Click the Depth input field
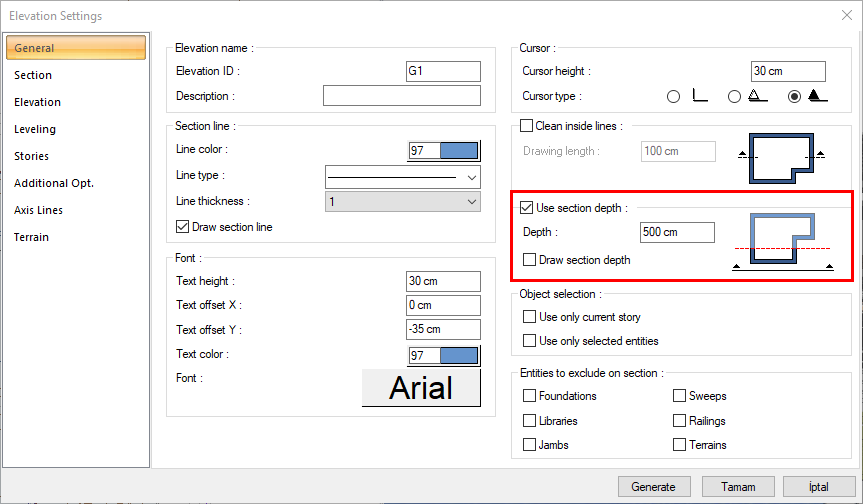This screenshot has height=504, width=863. click(677, 232)
